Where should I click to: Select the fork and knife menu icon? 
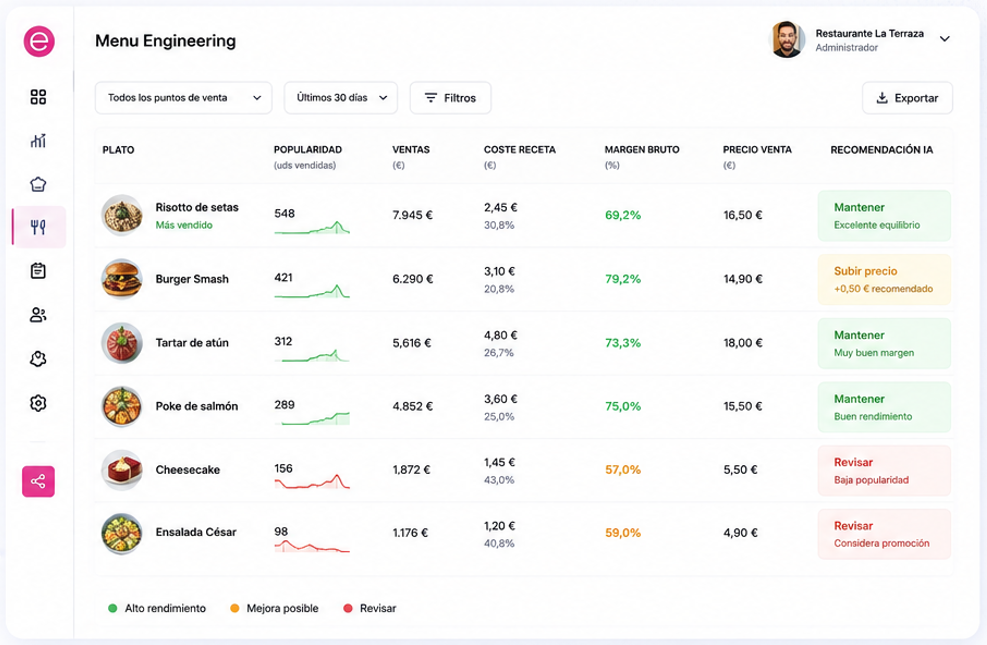pos(38,227)
